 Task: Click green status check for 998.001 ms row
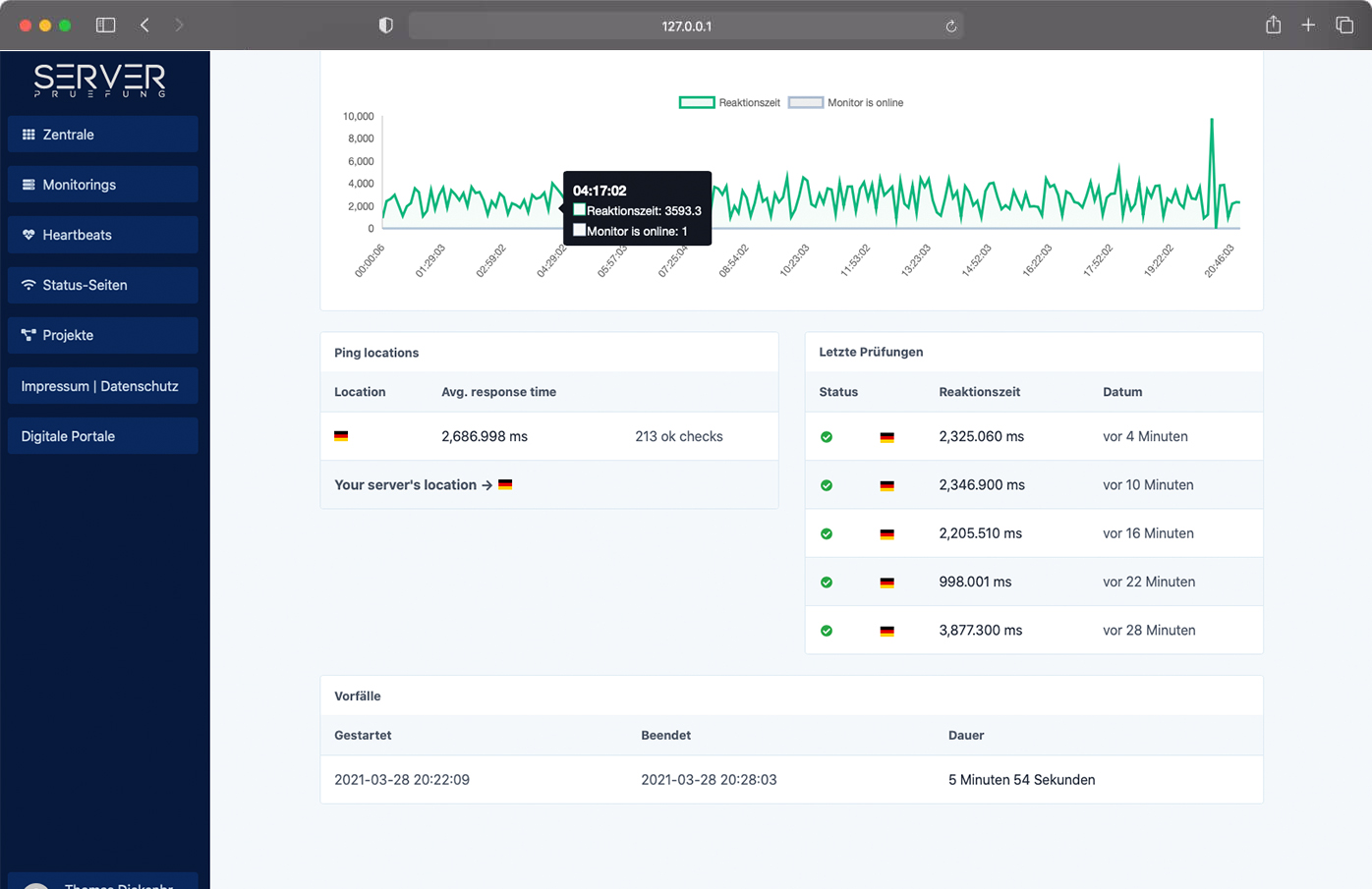pos(827,583)
